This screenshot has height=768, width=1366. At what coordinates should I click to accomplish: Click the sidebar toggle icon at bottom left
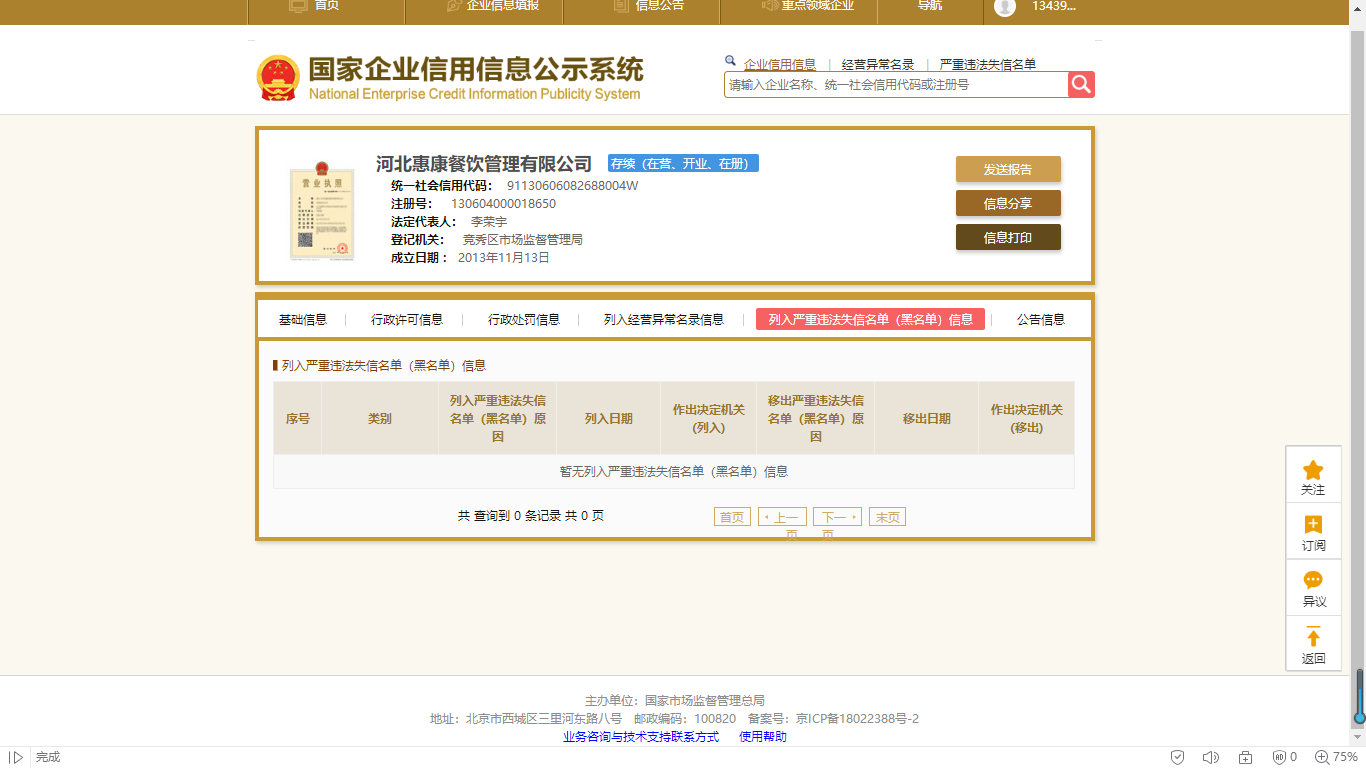pyautogui.click(x=16, y=757)
